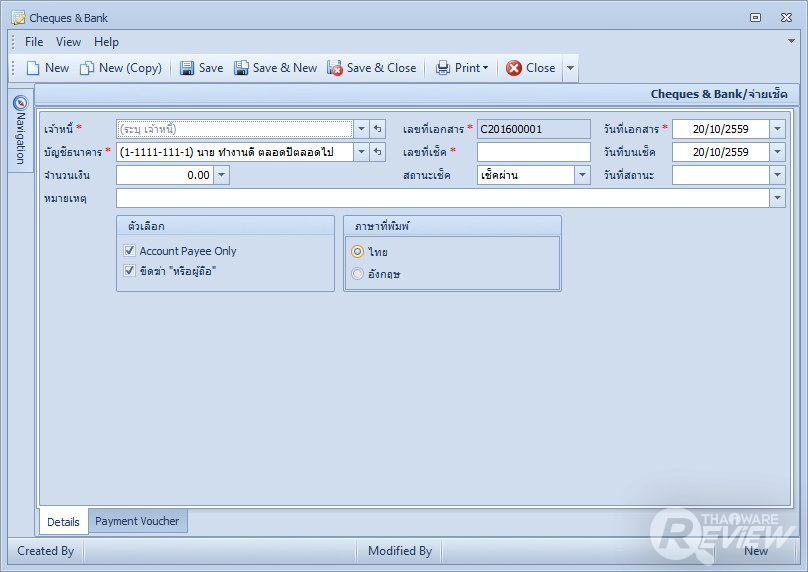808x572 pixels.
Task: Select อังกฤษ print language radio button
Action: 357,274
